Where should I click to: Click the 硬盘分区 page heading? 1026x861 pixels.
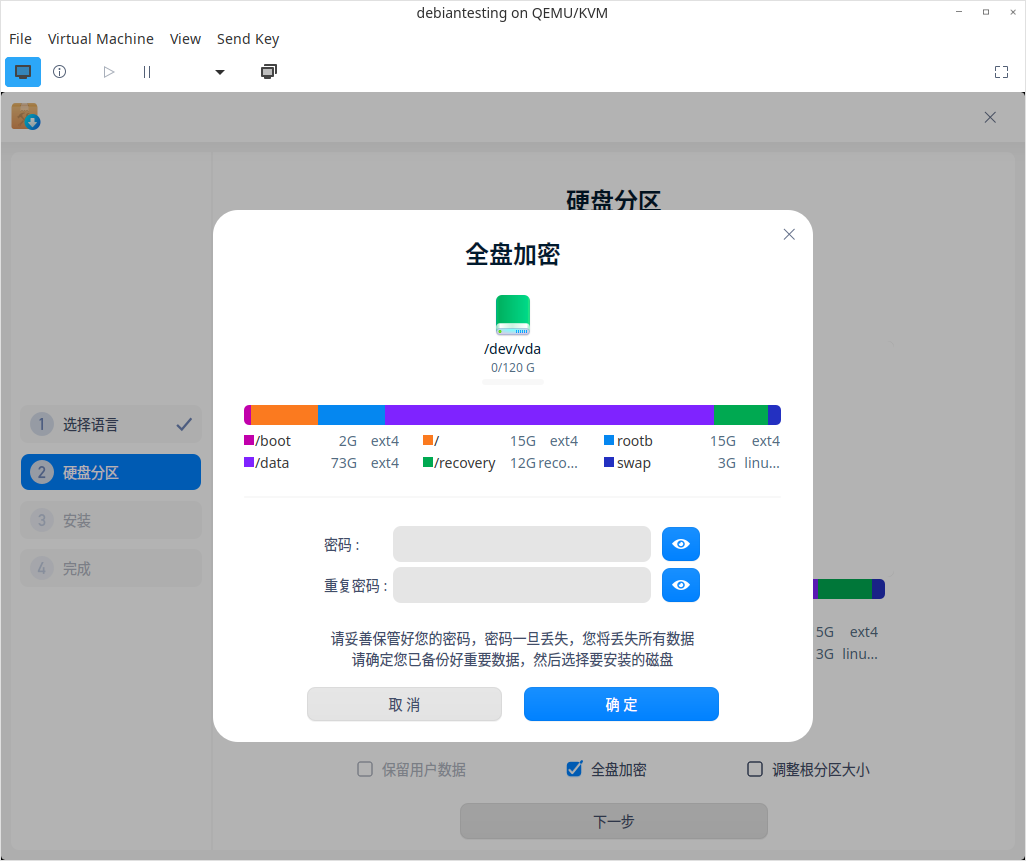[613, 200]
